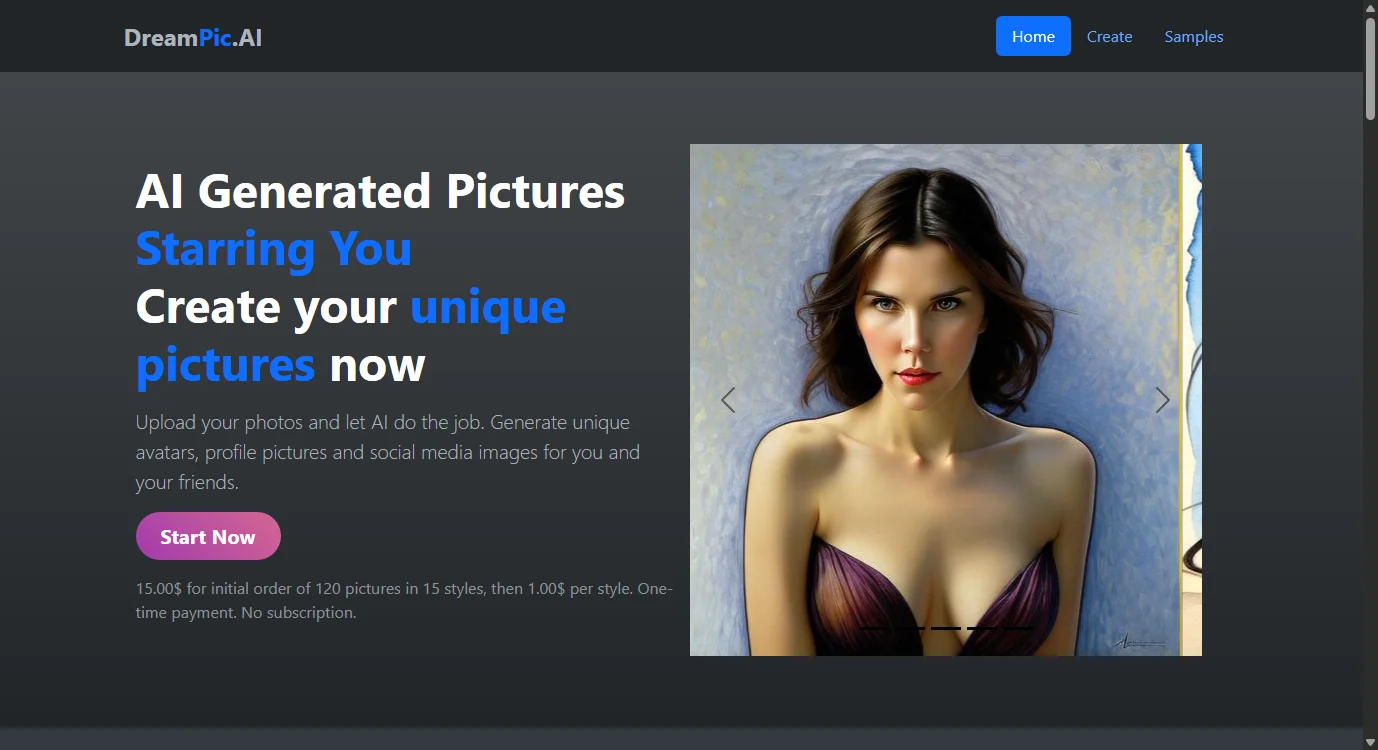Select the first carousel indicator dash

click(x=875, y=628)
